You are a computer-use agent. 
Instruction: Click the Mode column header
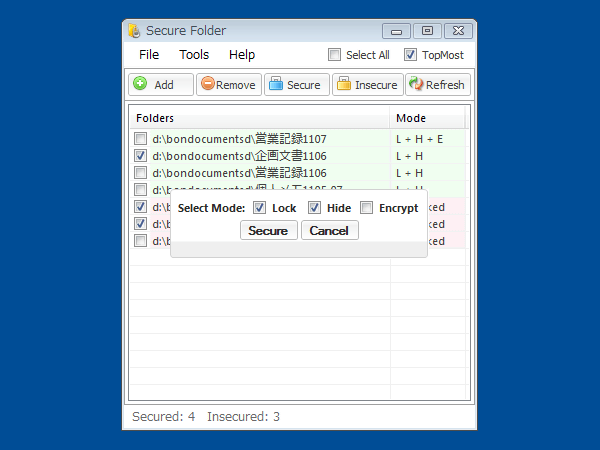(x=428, y=118)
